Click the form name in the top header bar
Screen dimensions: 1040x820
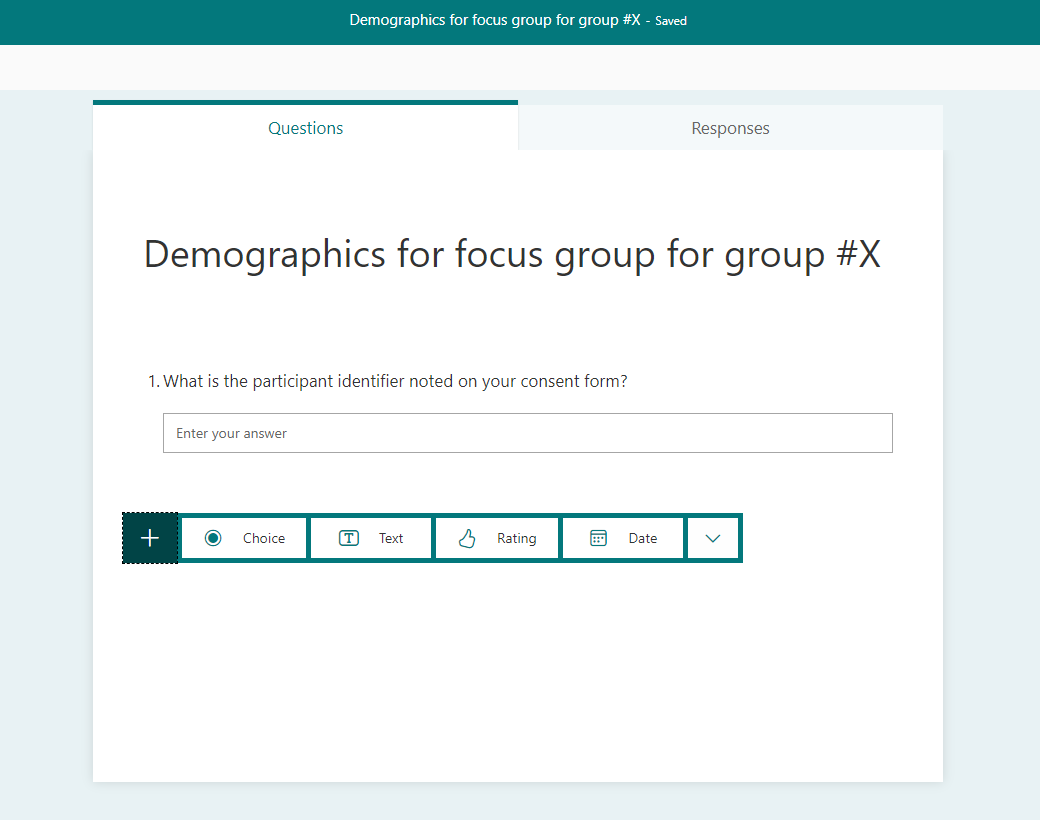[x=494, y=20]
